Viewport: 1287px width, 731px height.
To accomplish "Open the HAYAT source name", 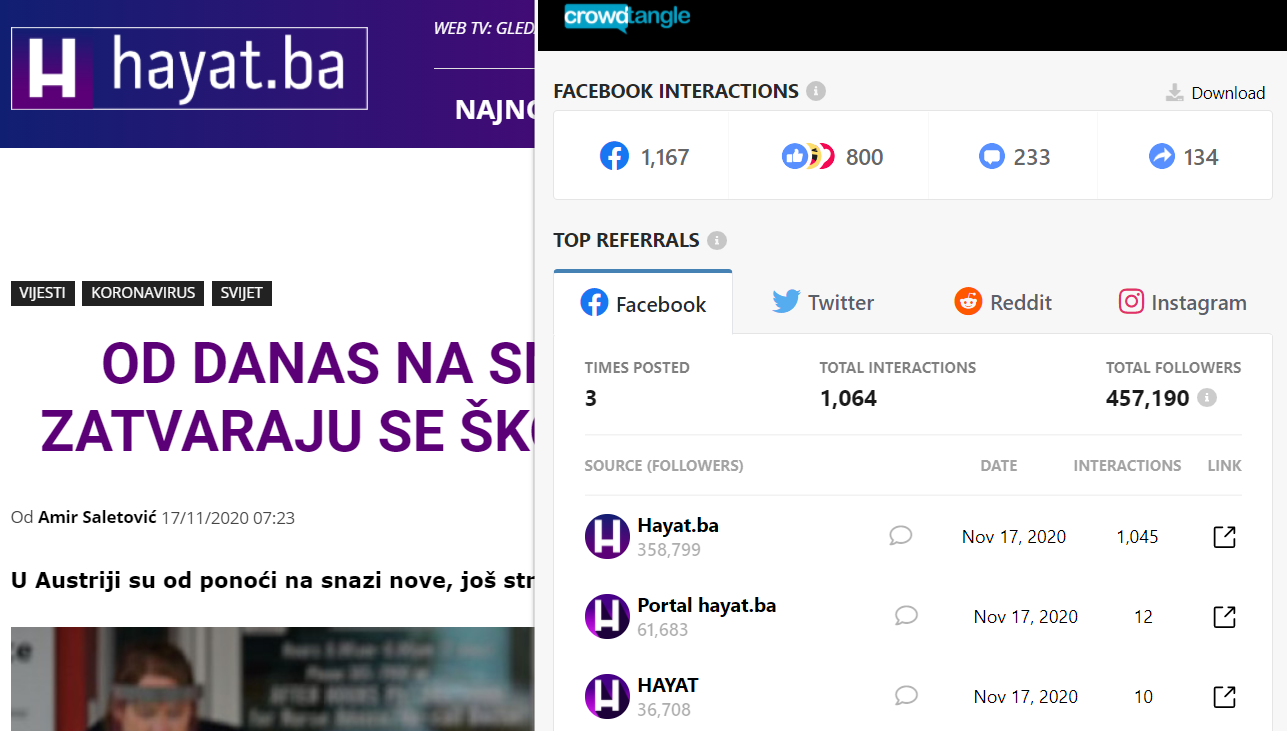I will tap(668, 685).
